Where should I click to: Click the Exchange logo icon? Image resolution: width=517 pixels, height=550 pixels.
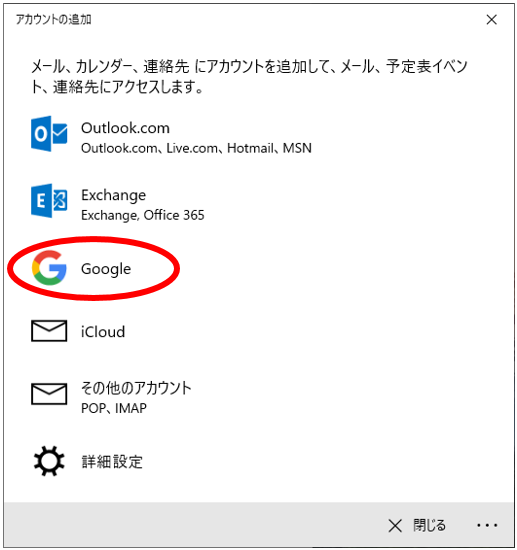[x=49, y=200]
